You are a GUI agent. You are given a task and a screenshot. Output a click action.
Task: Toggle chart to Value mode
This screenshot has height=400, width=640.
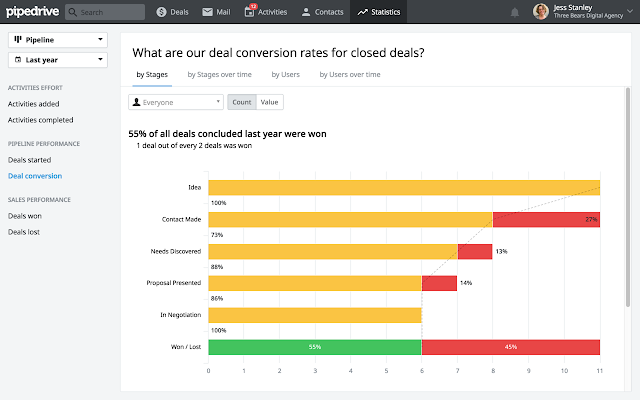269,102
